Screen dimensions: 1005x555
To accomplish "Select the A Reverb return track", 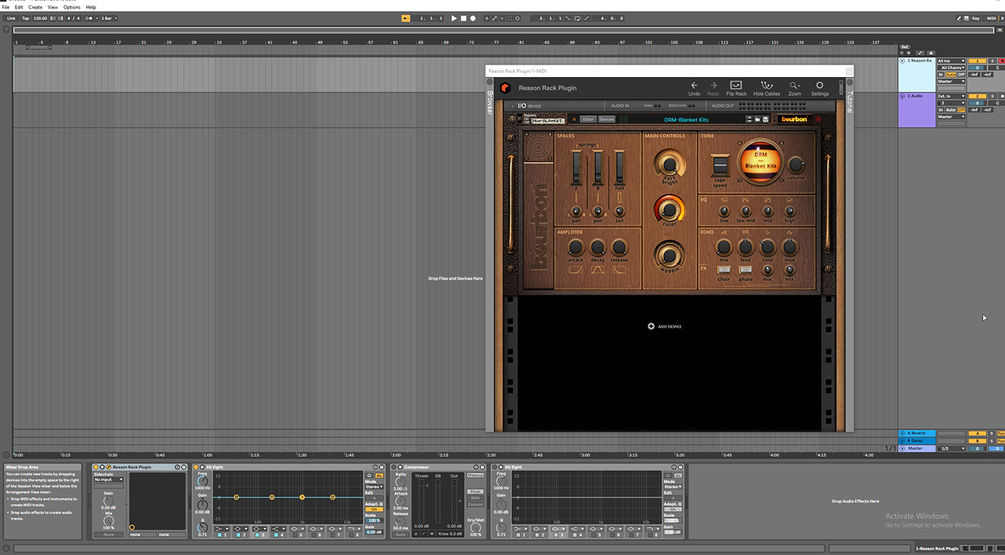I will 917,434.
